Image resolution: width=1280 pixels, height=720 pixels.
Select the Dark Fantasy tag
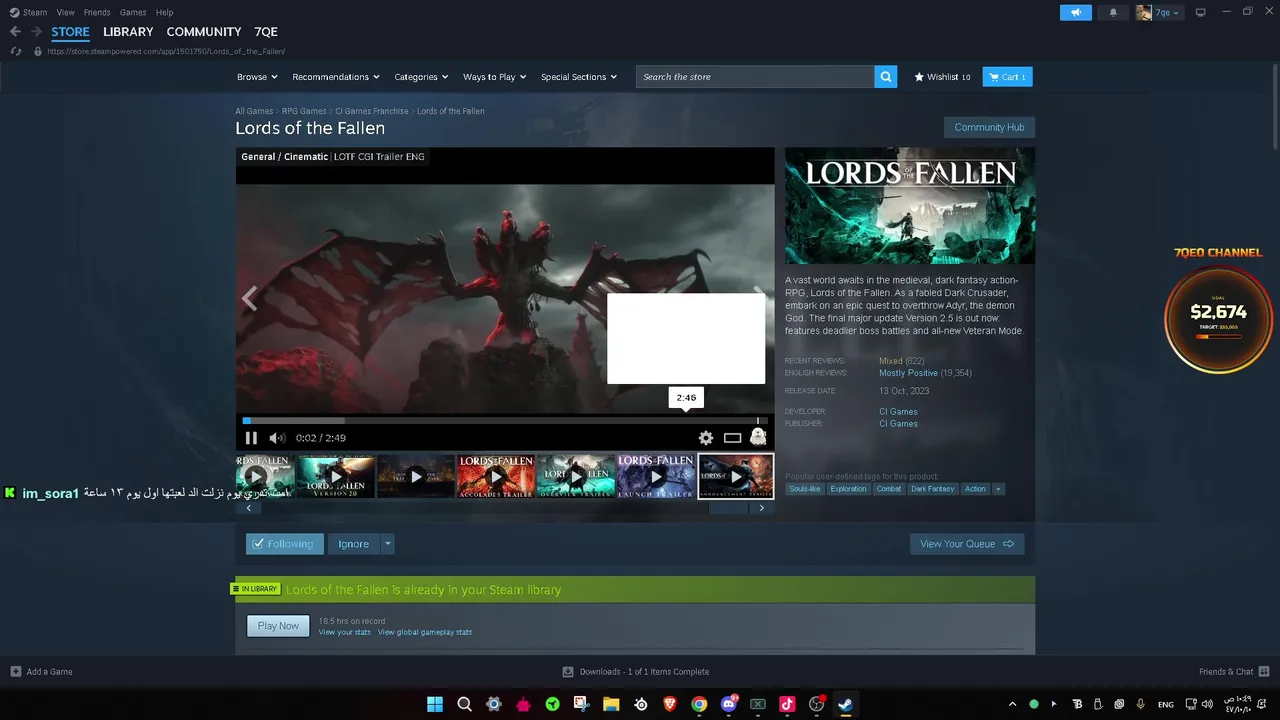[x=932, y=489]
